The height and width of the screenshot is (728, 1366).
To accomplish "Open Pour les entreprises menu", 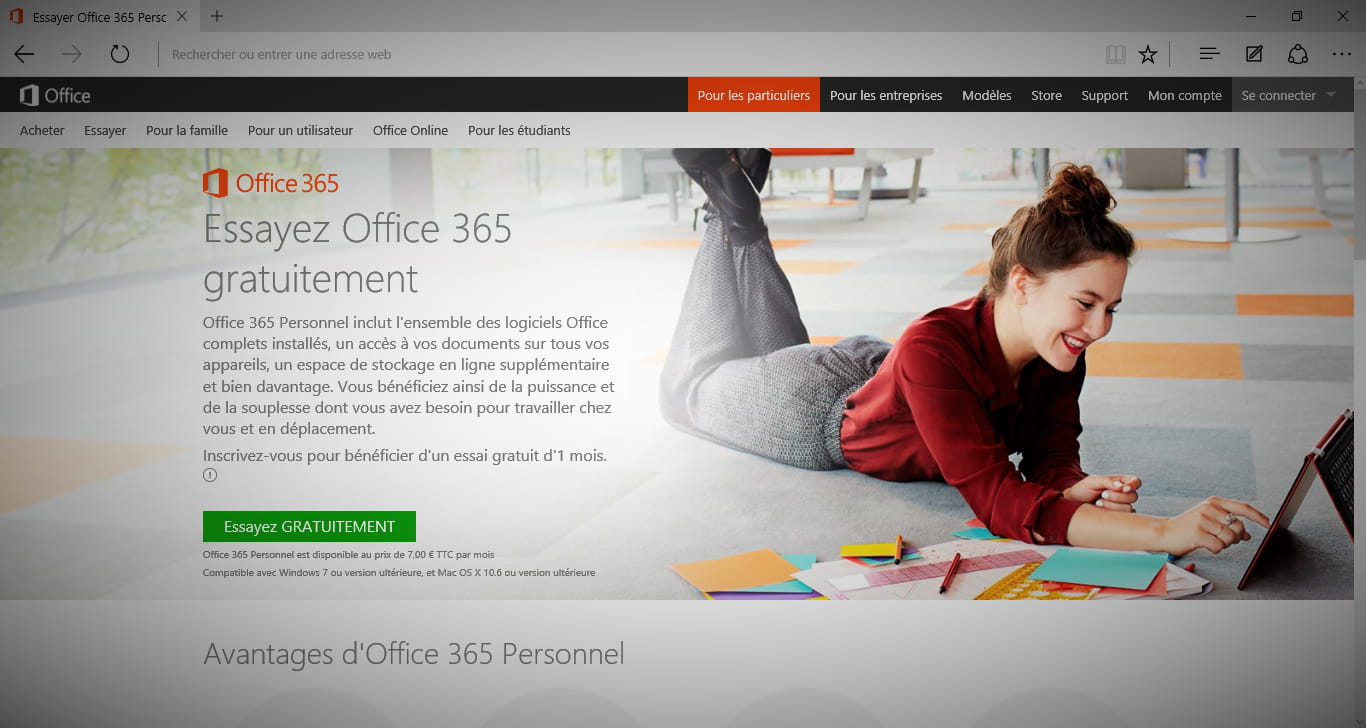I will pos(886,96).
